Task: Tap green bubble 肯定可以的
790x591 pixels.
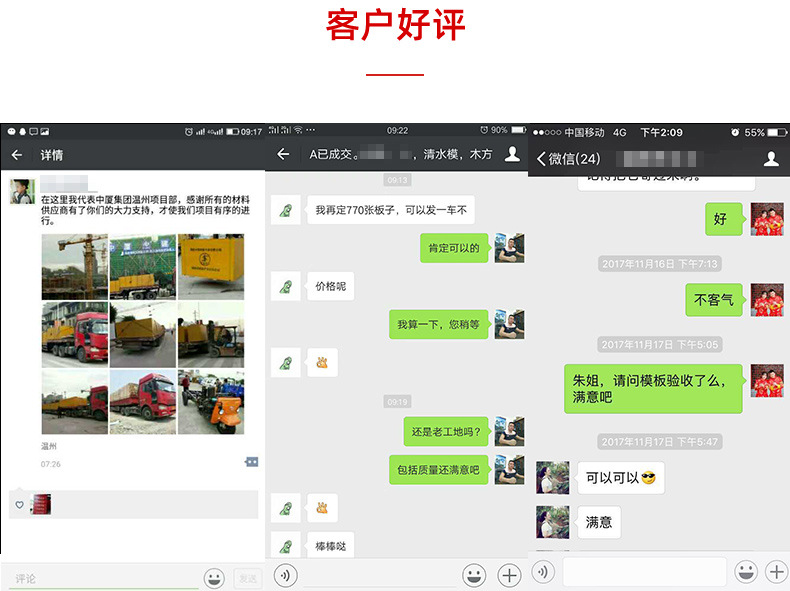Action: click(454, 248)
